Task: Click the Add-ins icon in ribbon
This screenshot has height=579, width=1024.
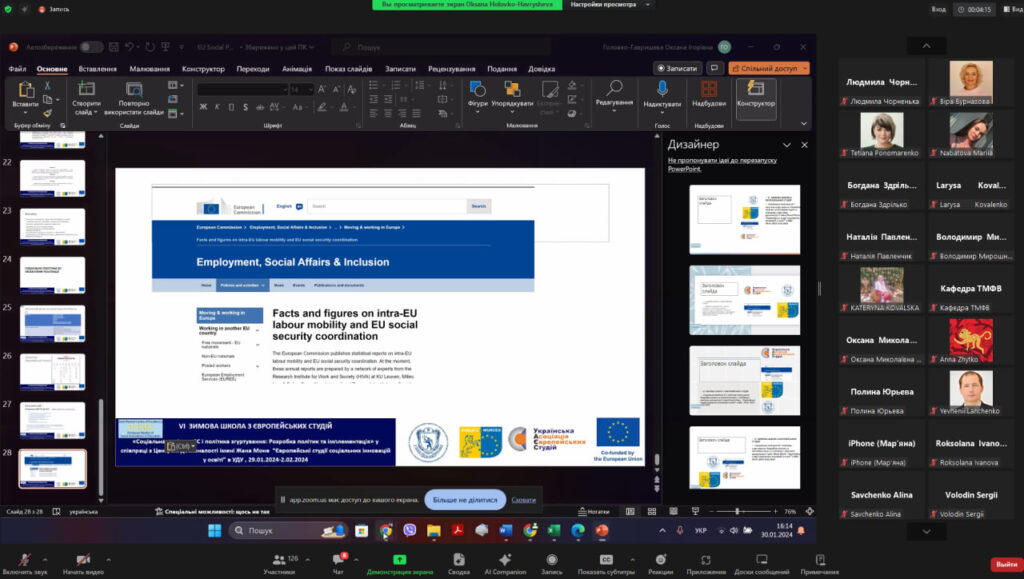Action: 708,89
